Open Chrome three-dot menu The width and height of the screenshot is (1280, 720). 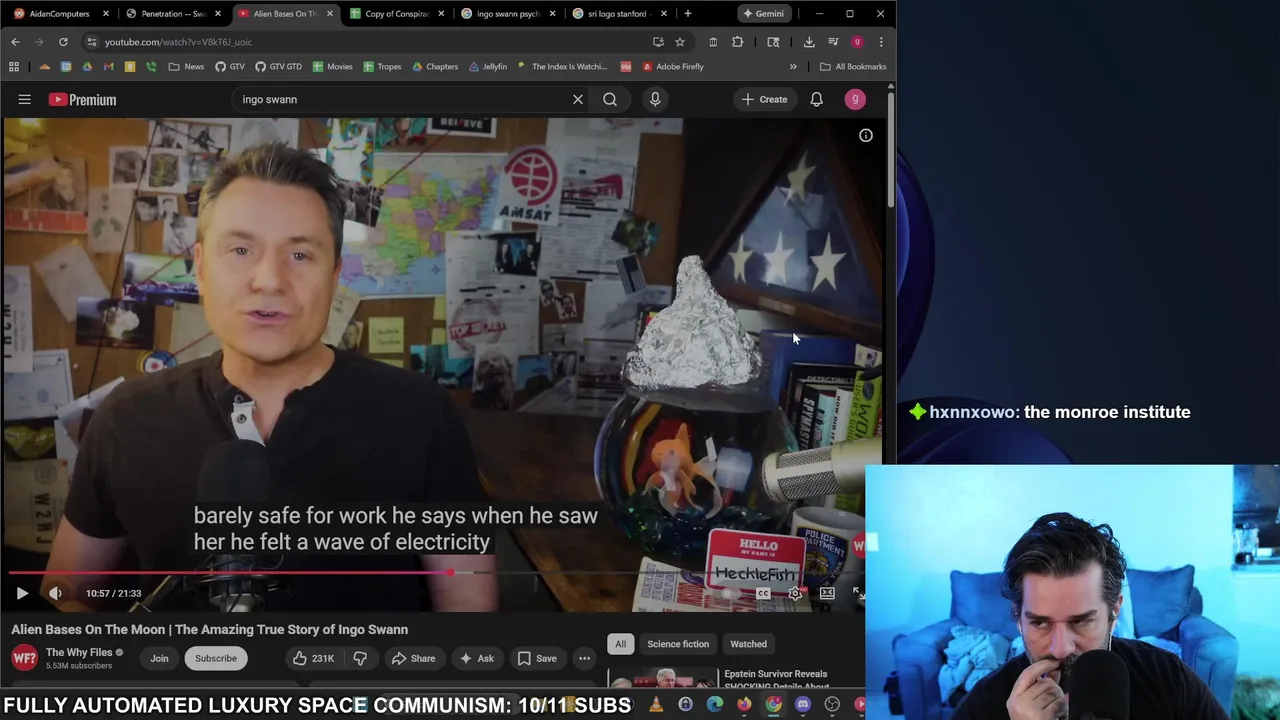point(881,42)
